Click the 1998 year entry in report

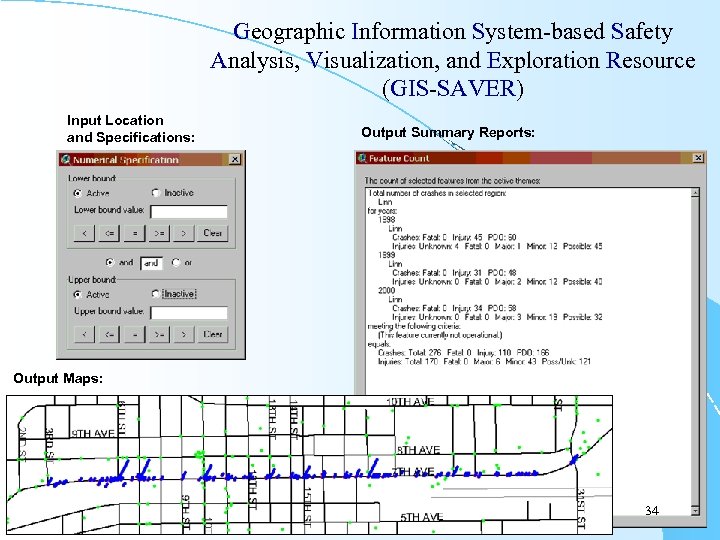387,219
